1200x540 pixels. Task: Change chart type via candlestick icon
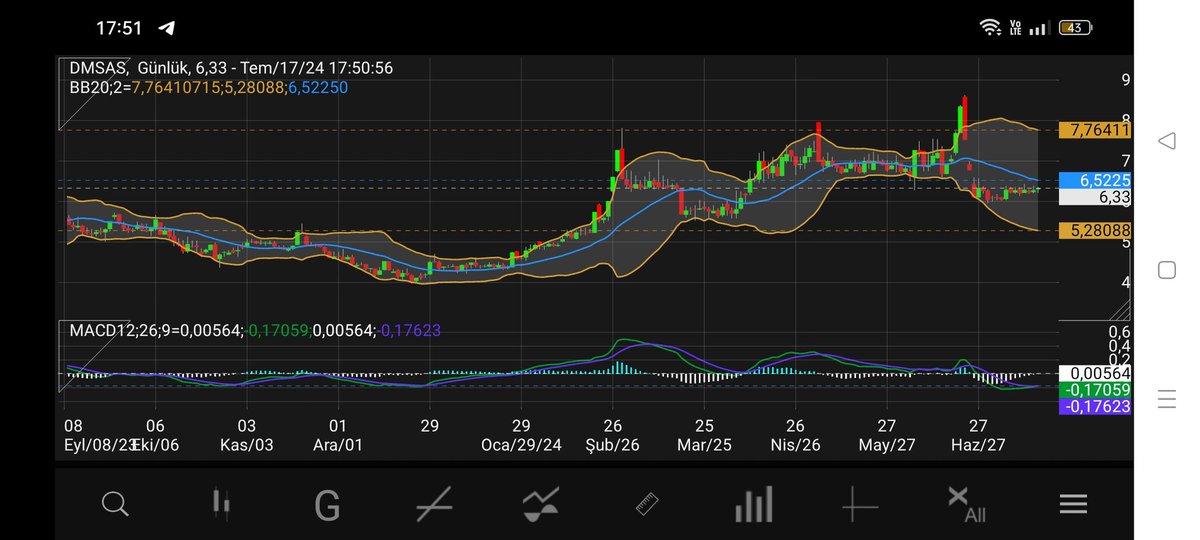click(x=221, y=503)
